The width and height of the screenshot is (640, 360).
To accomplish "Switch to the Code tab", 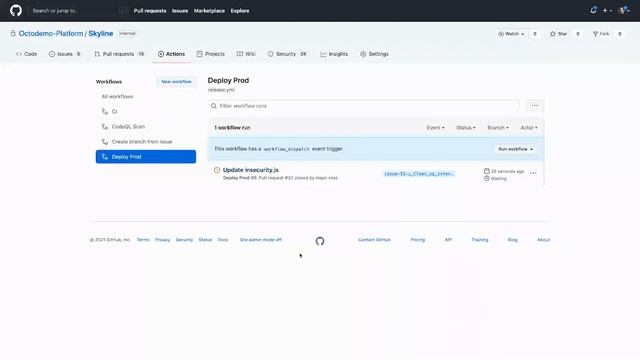I will tap(27, 54).
